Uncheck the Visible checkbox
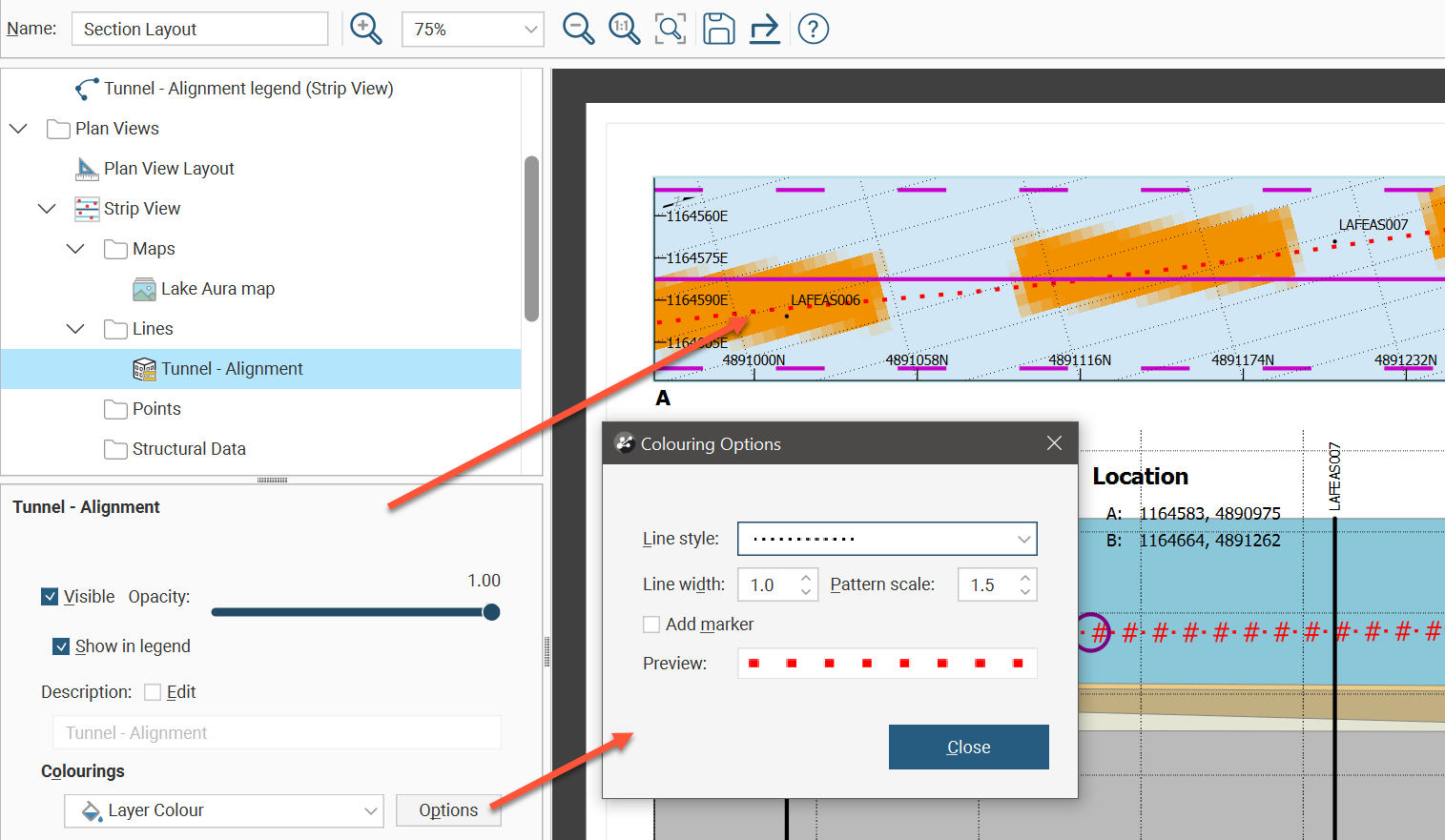The image size is (1445, 840). pyautogui.click(x=51, y=597)
